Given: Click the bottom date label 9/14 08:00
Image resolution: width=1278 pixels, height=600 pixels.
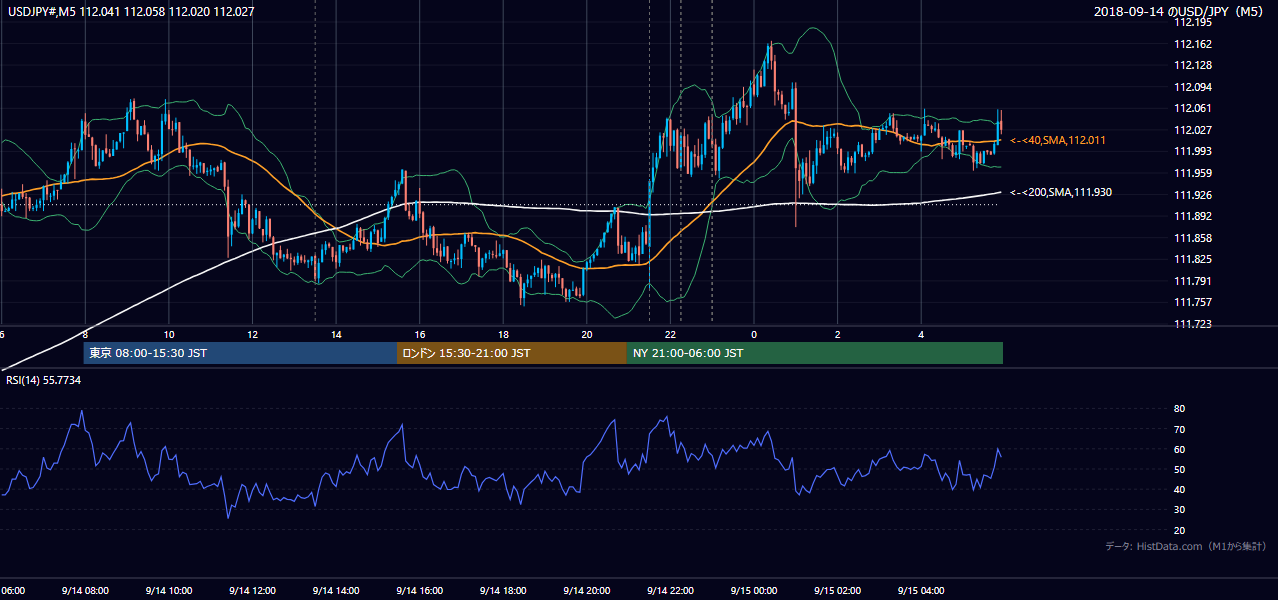Looking at the screenshot, I should pyautogui.click(x=85, y=590).
